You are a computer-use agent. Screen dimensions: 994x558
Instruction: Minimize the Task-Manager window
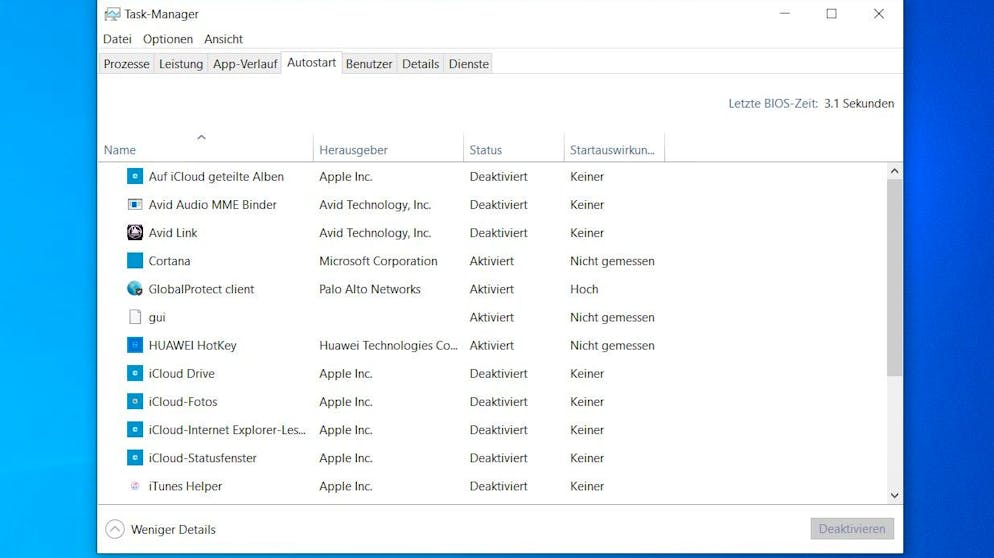pos(785,13)
